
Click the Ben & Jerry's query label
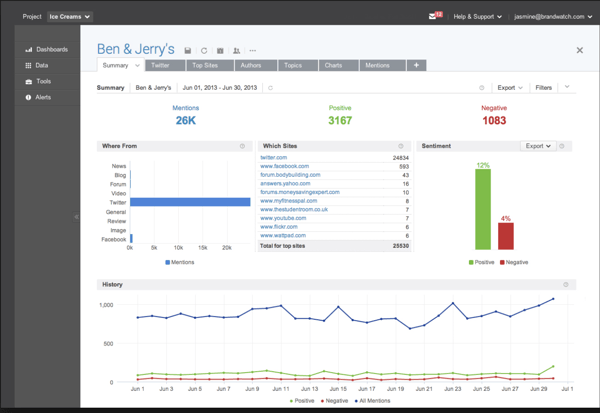pyautogui.click(x=153, y=88)
